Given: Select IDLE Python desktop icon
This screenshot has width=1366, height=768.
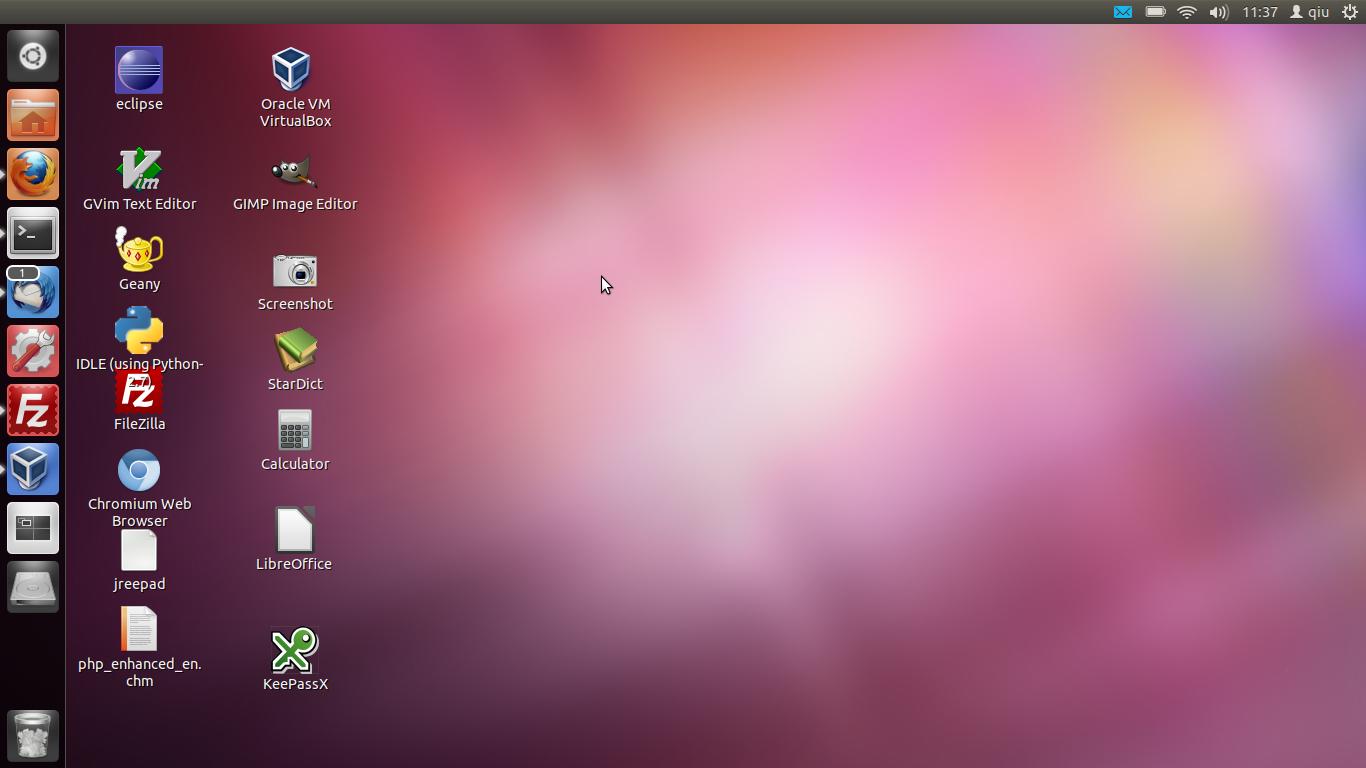Looking at the screenshot, I should point(139,330).
